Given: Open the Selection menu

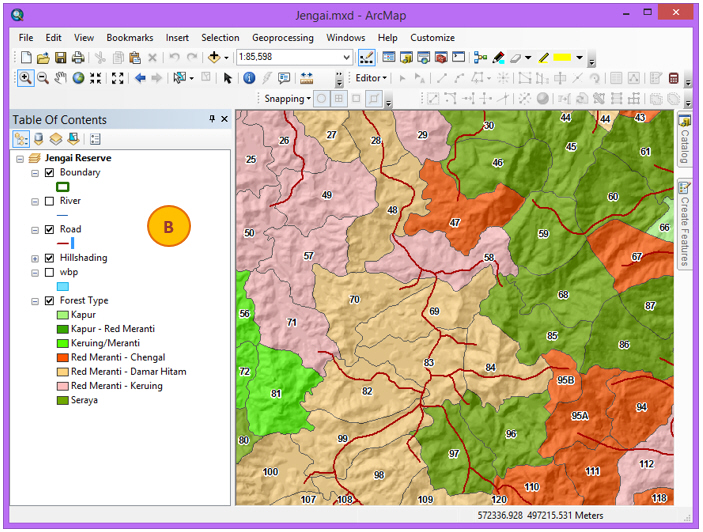Looking at the screenshot, I should click(x=220, y=38).
